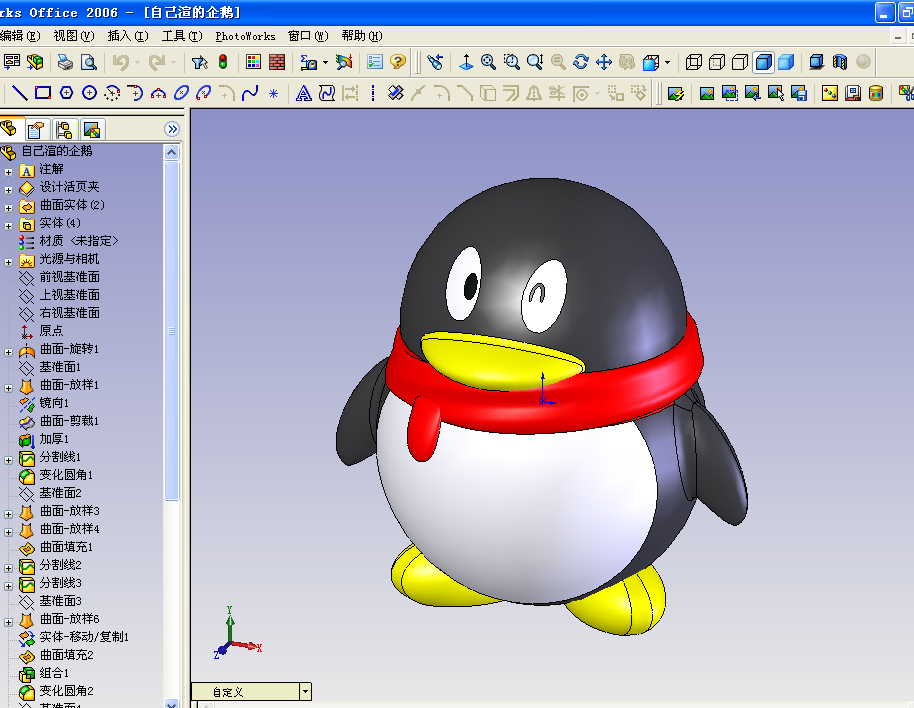The image size is (914, 708).
Task: Select the root 自己渲的企鹅 part node
Action: 57,151
